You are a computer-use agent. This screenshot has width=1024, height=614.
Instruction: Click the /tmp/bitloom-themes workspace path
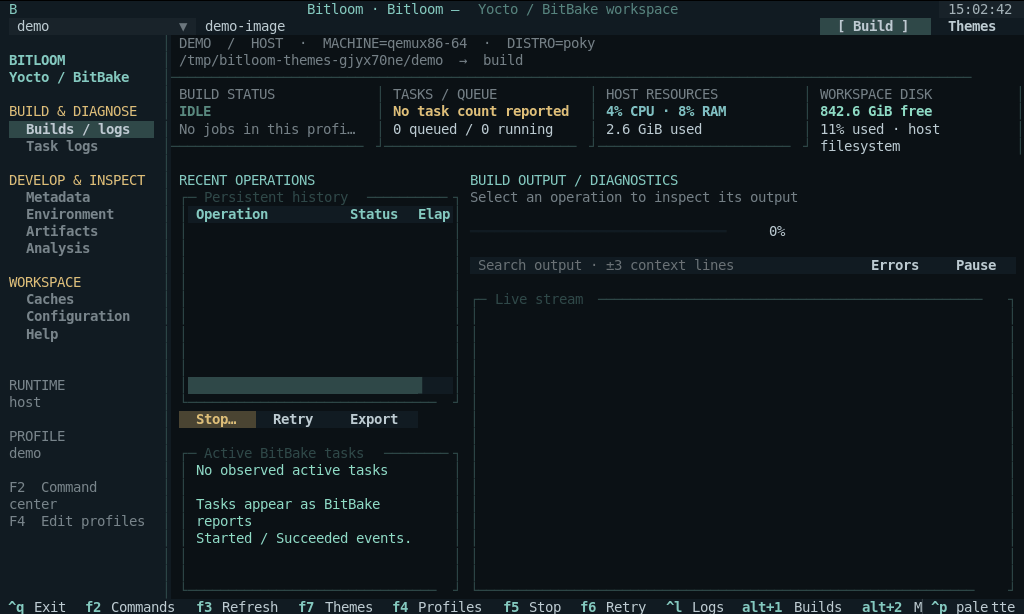[x=311, y=60]
